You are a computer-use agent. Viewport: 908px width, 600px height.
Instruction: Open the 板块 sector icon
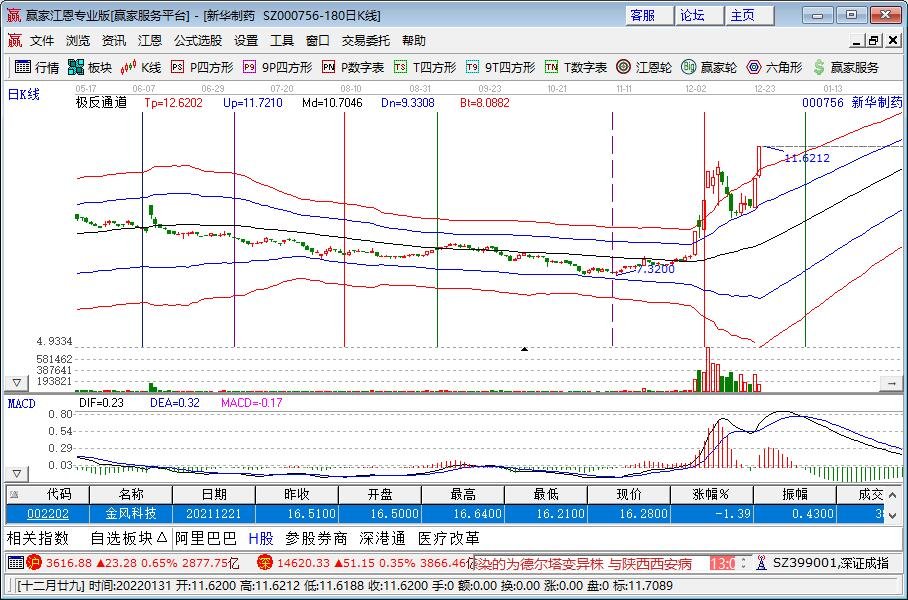[76, 67]
